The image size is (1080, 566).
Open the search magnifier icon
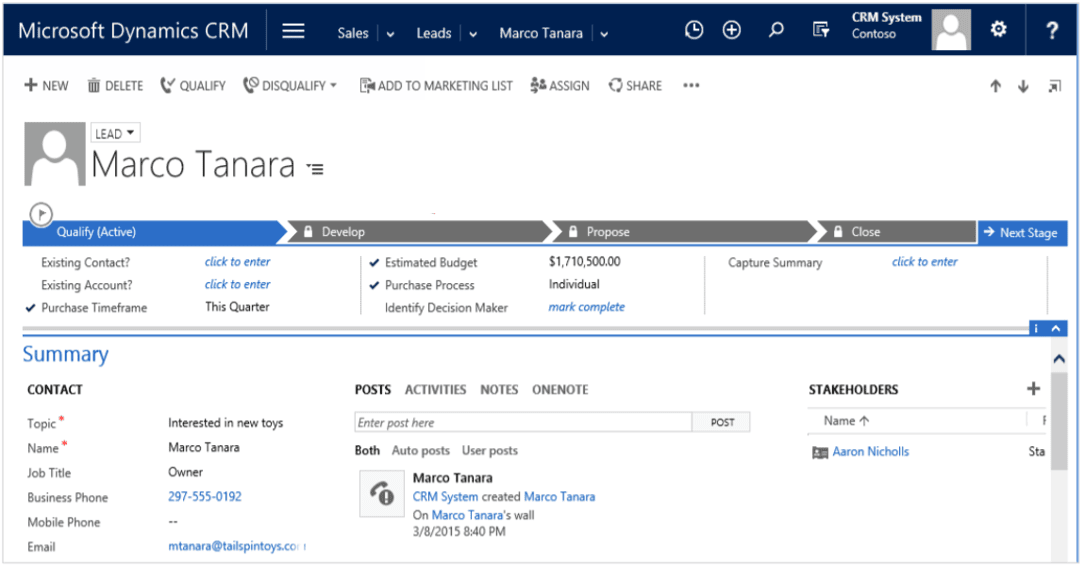[776, 30]
